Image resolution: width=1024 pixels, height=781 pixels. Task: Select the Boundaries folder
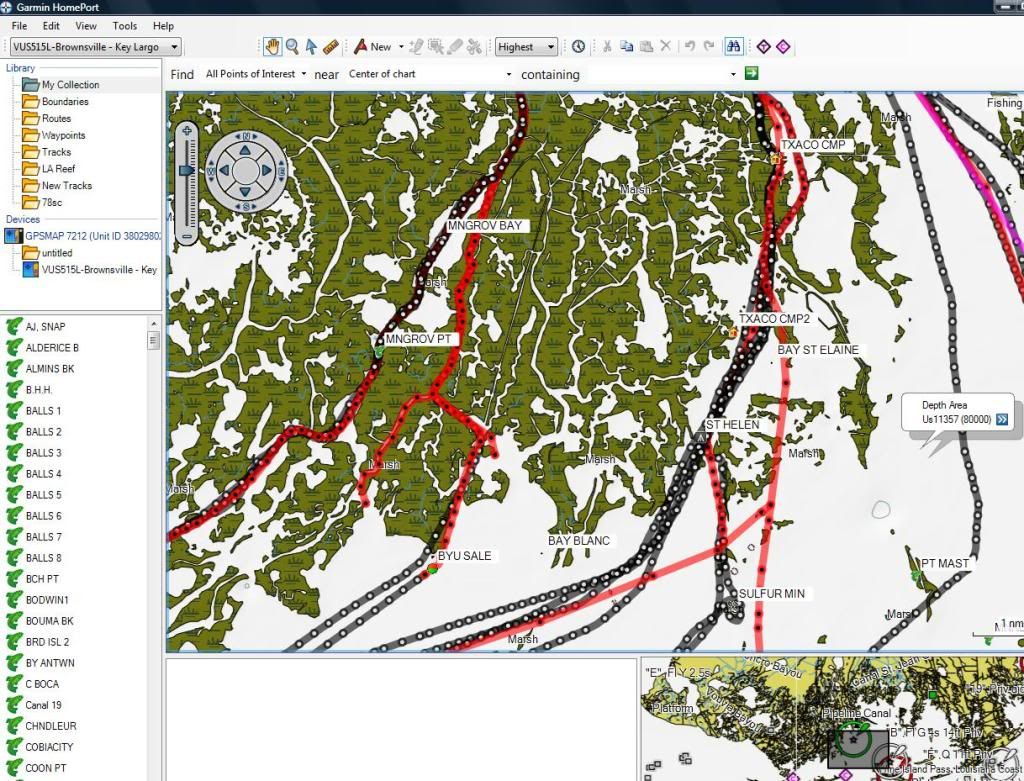tap(65, 101)
